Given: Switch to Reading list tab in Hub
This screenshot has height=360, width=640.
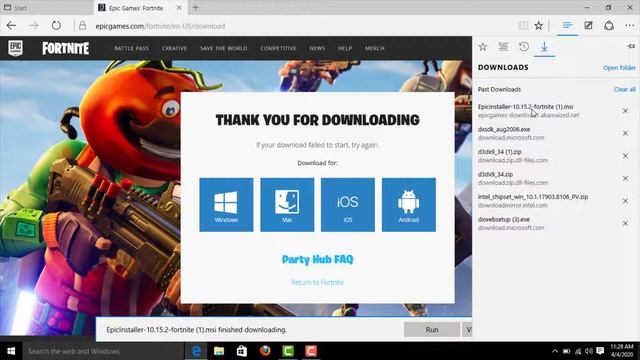Looking at the screenshot, I should click(503, 47).
